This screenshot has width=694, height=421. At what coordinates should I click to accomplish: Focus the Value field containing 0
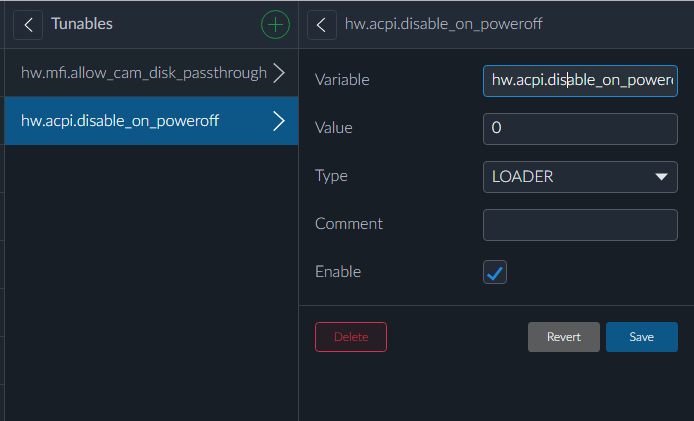point(580,129)
